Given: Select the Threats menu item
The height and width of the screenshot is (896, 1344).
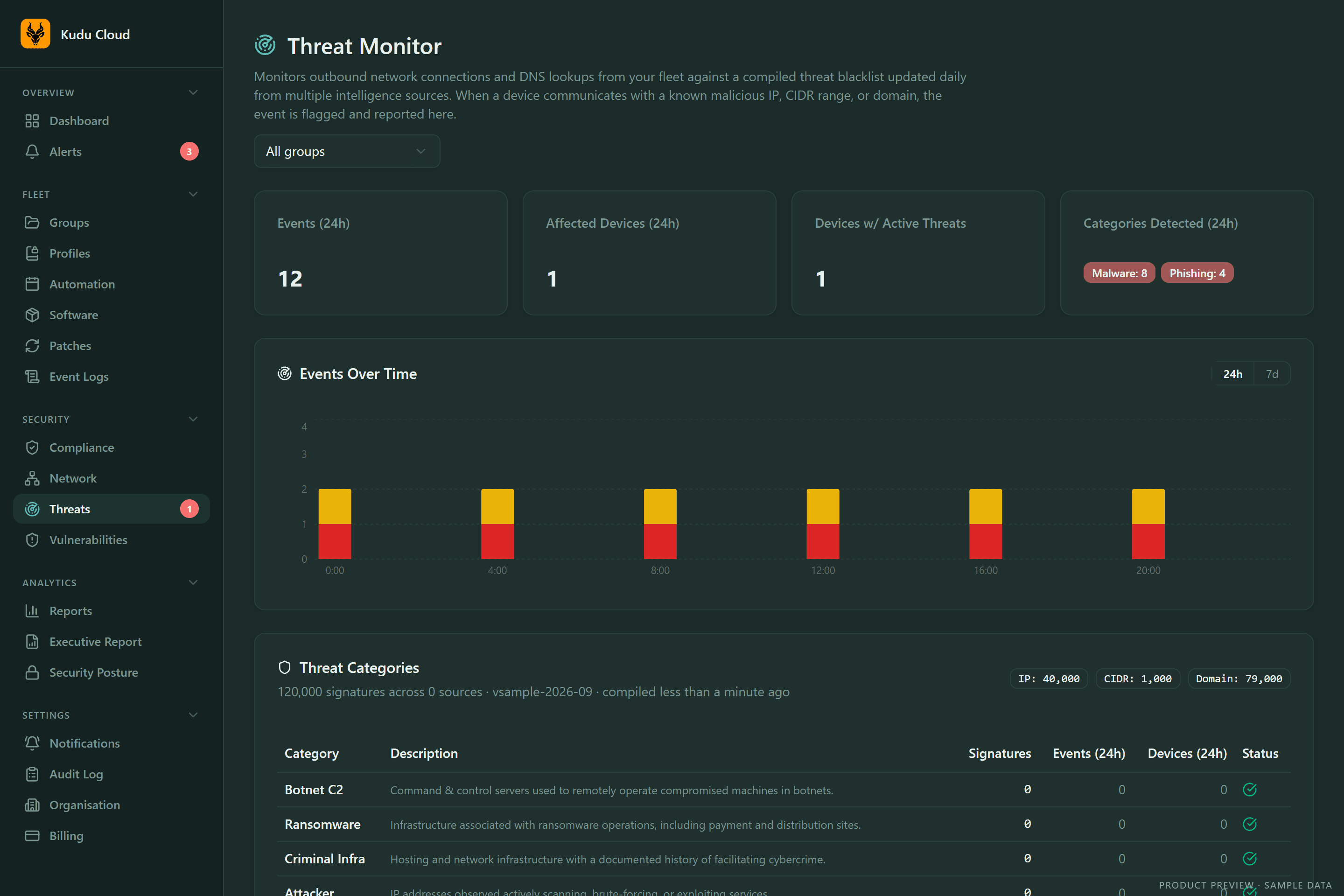Looking at the screenshot, I should [x=112, y=509].
